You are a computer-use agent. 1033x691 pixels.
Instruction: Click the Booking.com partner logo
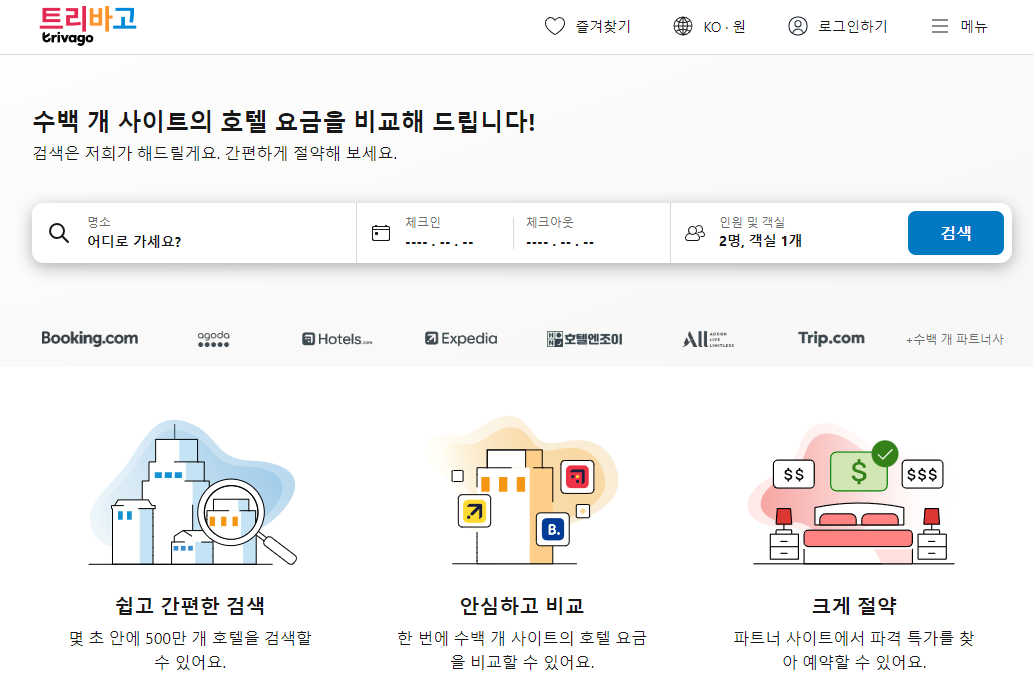pos(90,339)
